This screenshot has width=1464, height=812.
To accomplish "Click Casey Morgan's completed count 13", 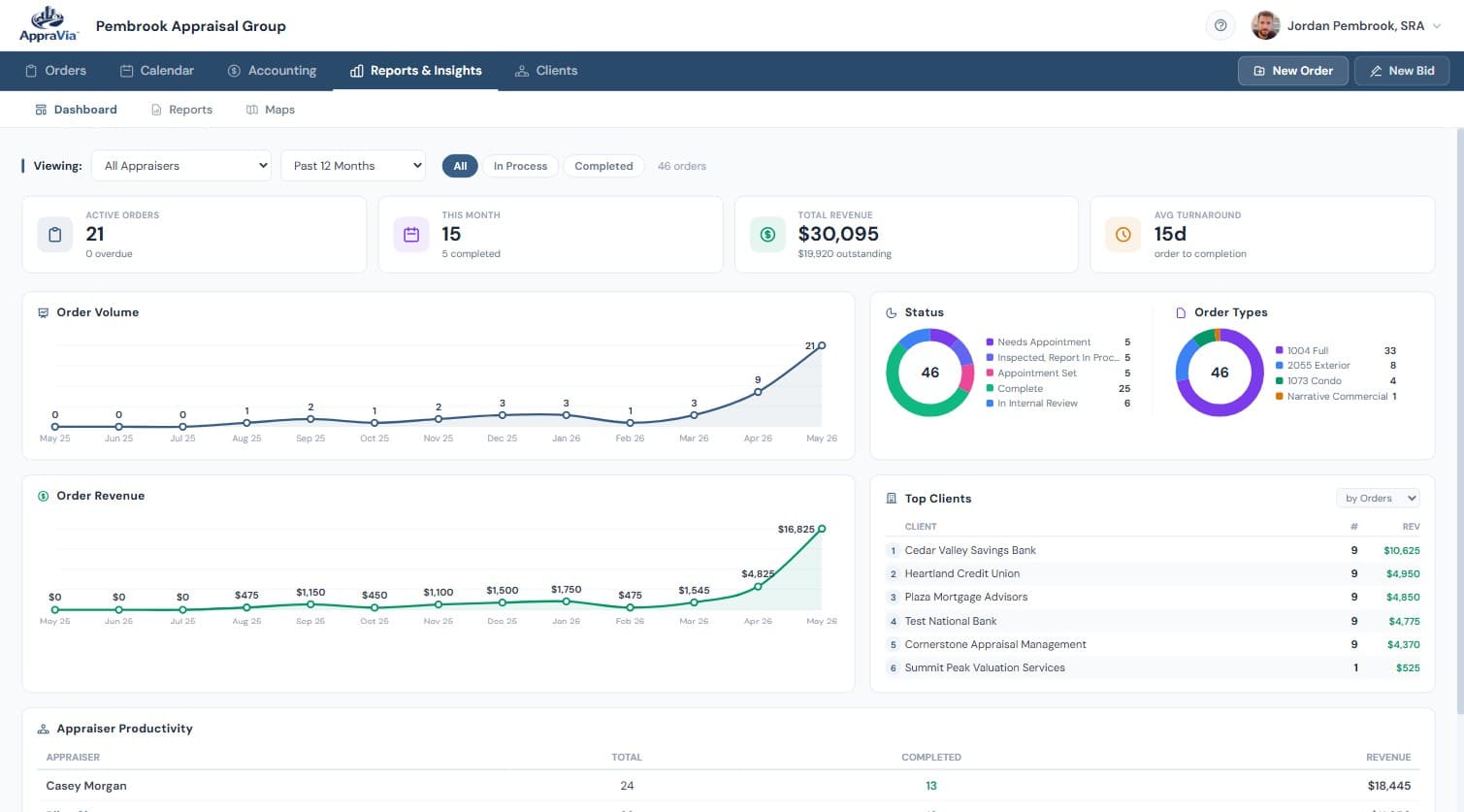I will click(931, 786).
